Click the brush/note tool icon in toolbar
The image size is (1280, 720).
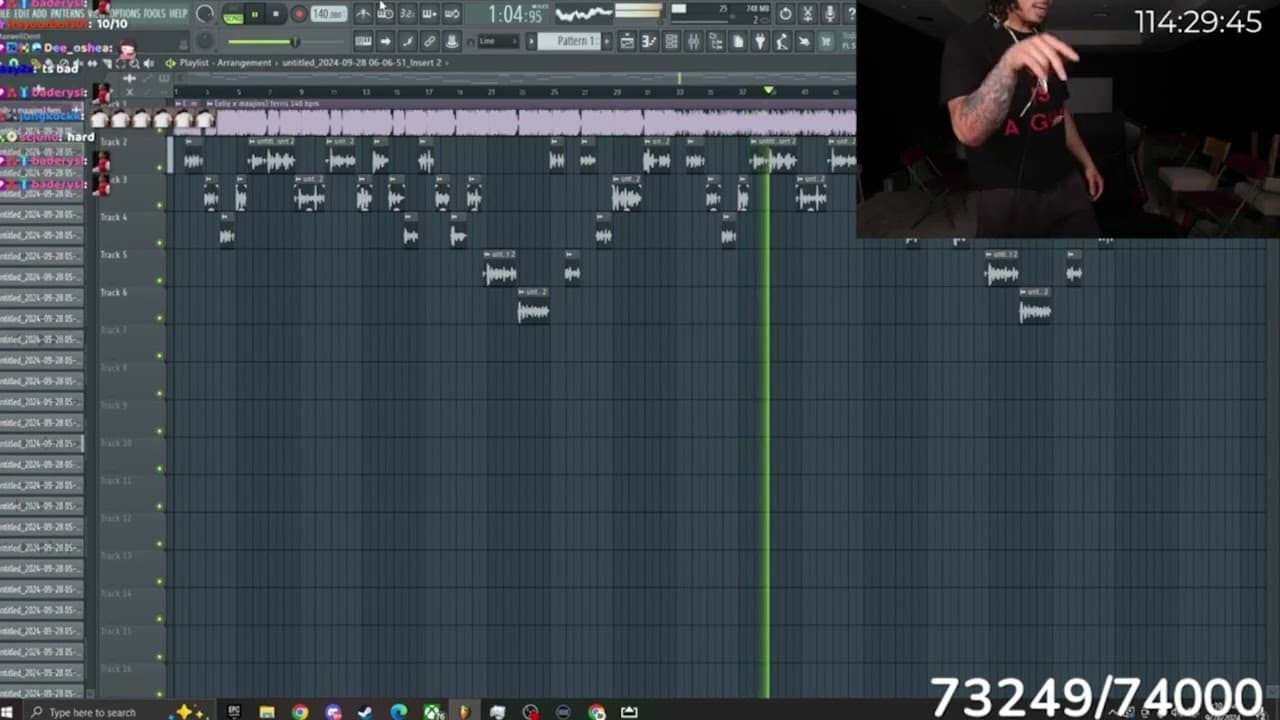(x=407, y=41)
